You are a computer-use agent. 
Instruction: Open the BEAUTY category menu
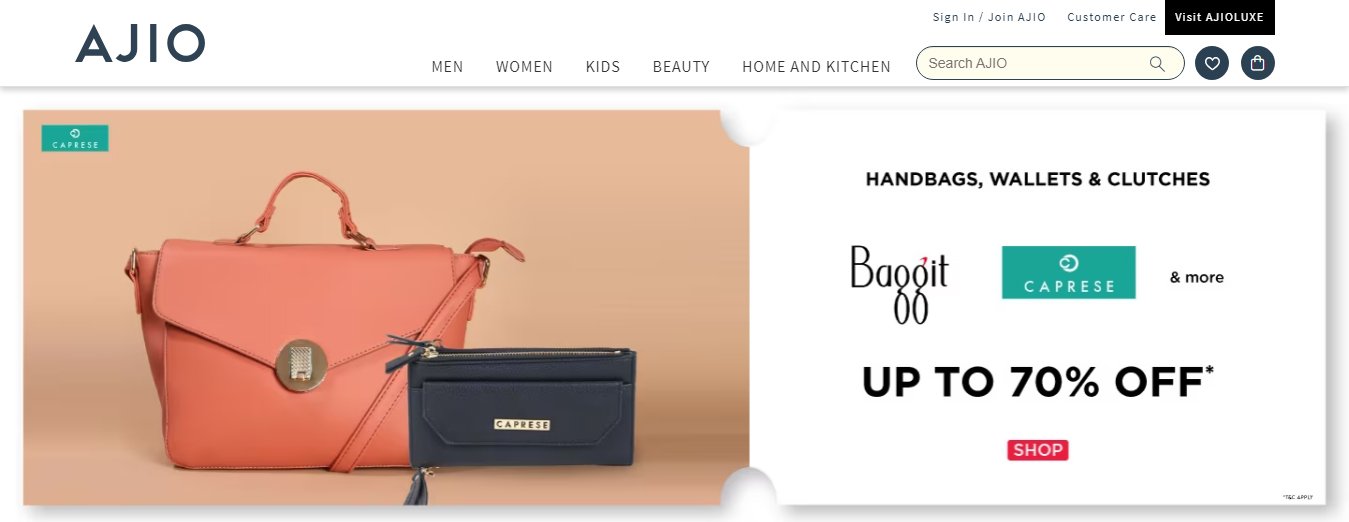click(x=681, y=67)
